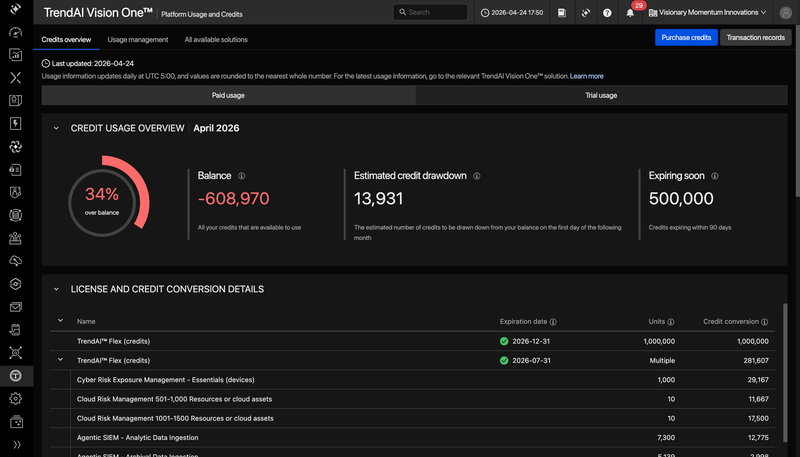Expand the sidebar with double-chevron icon
Image resolution: width=800 pixels, height=457 pixels.
tap(16, 444)
